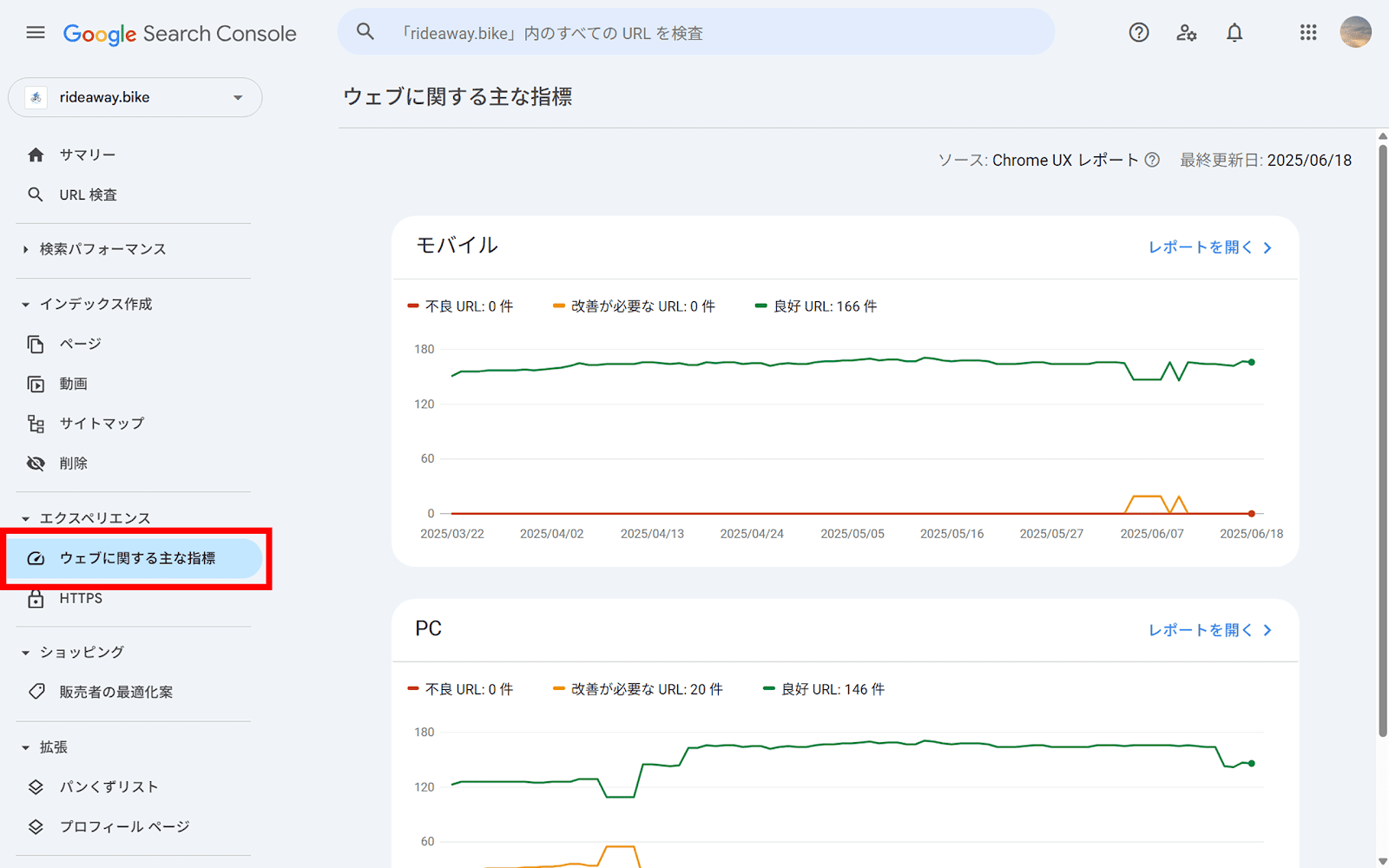This screenshot has height=868, width=1389.
Task: Click the パンくずリスト breadcrumbs icon
Action: pos(36,786)
